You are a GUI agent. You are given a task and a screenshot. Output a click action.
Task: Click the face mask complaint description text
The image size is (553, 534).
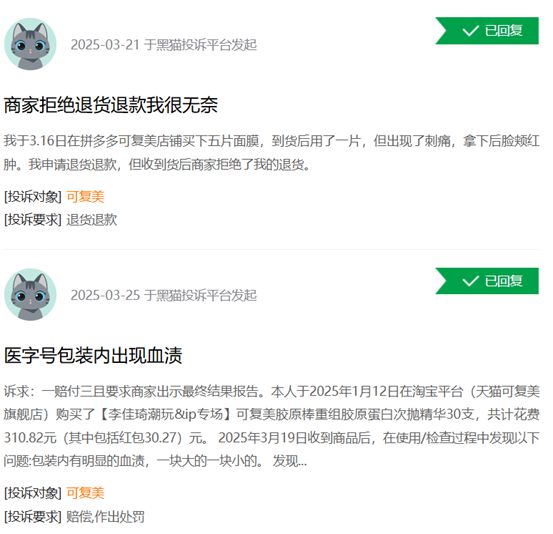tap(272, 153)
